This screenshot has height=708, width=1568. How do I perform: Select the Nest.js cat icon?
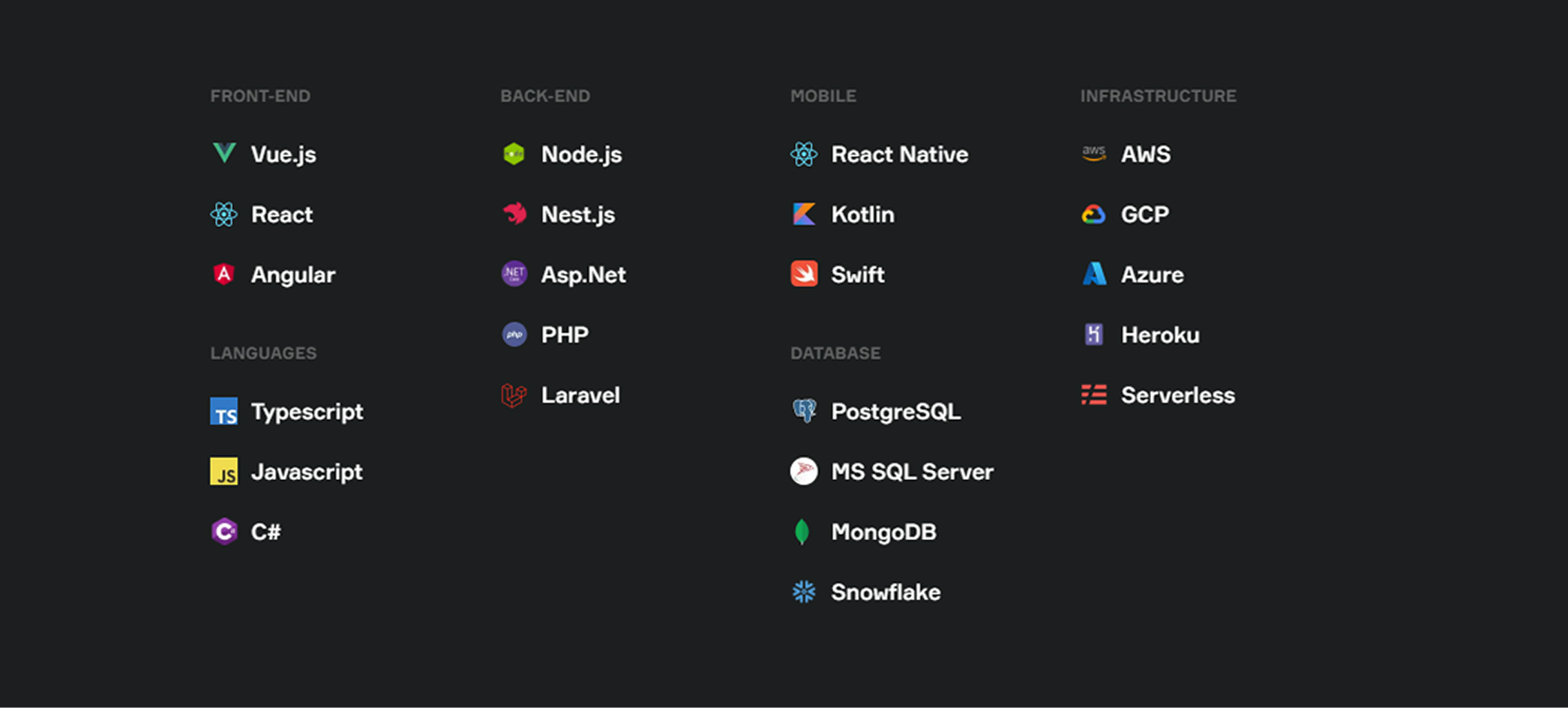point(514,214)
